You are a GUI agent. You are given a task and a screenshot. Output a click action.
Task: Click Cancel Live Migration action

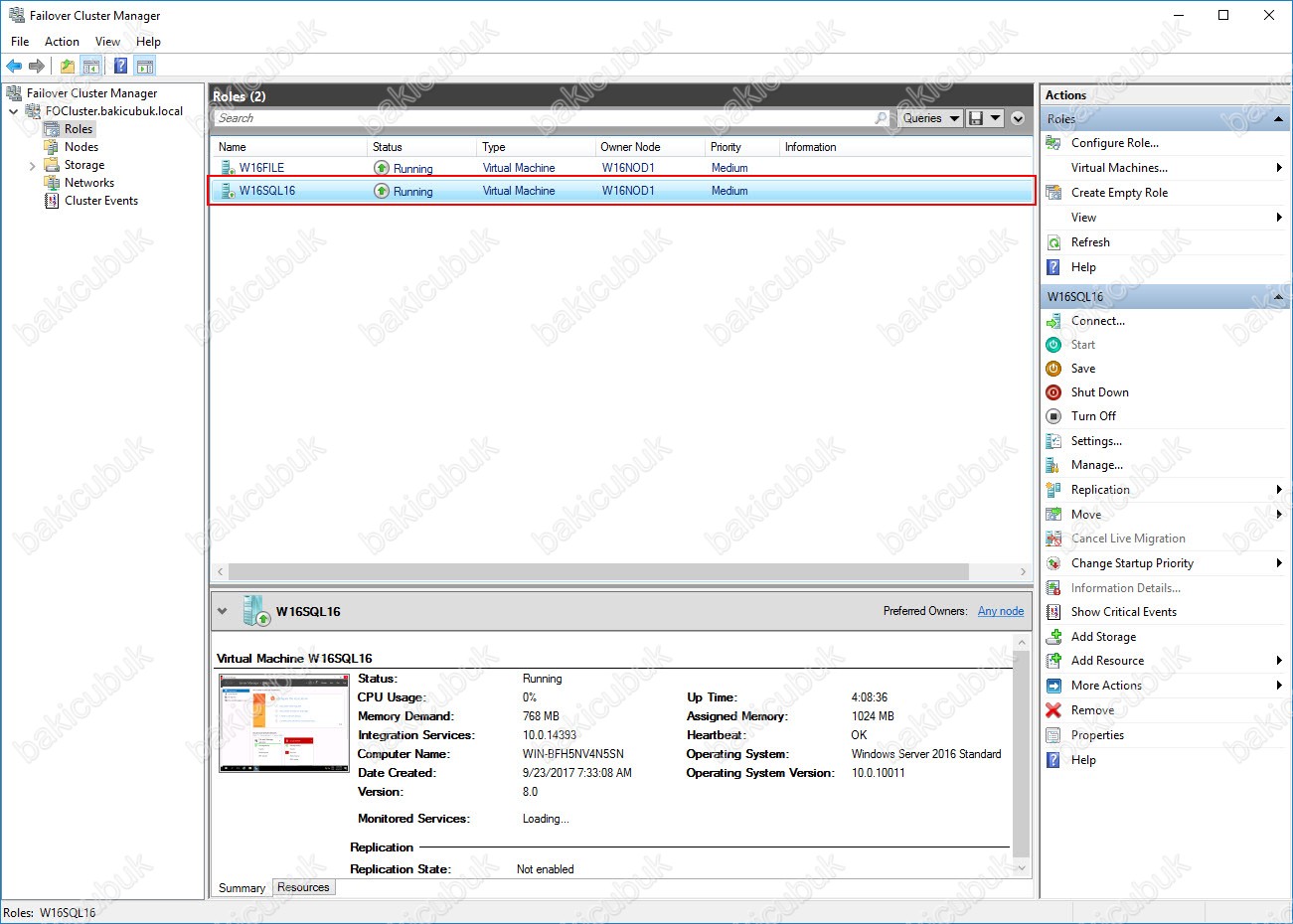pyautogui.click(x=1128, y=539)
